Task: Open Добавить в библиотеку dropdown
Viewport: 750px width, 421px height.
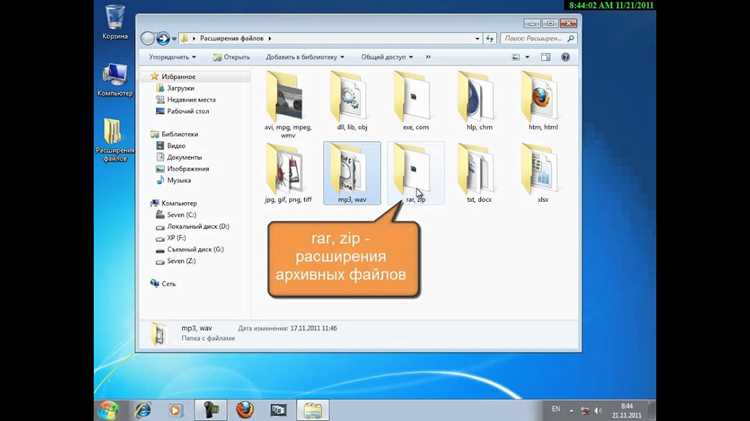Action: click(305, 57)
